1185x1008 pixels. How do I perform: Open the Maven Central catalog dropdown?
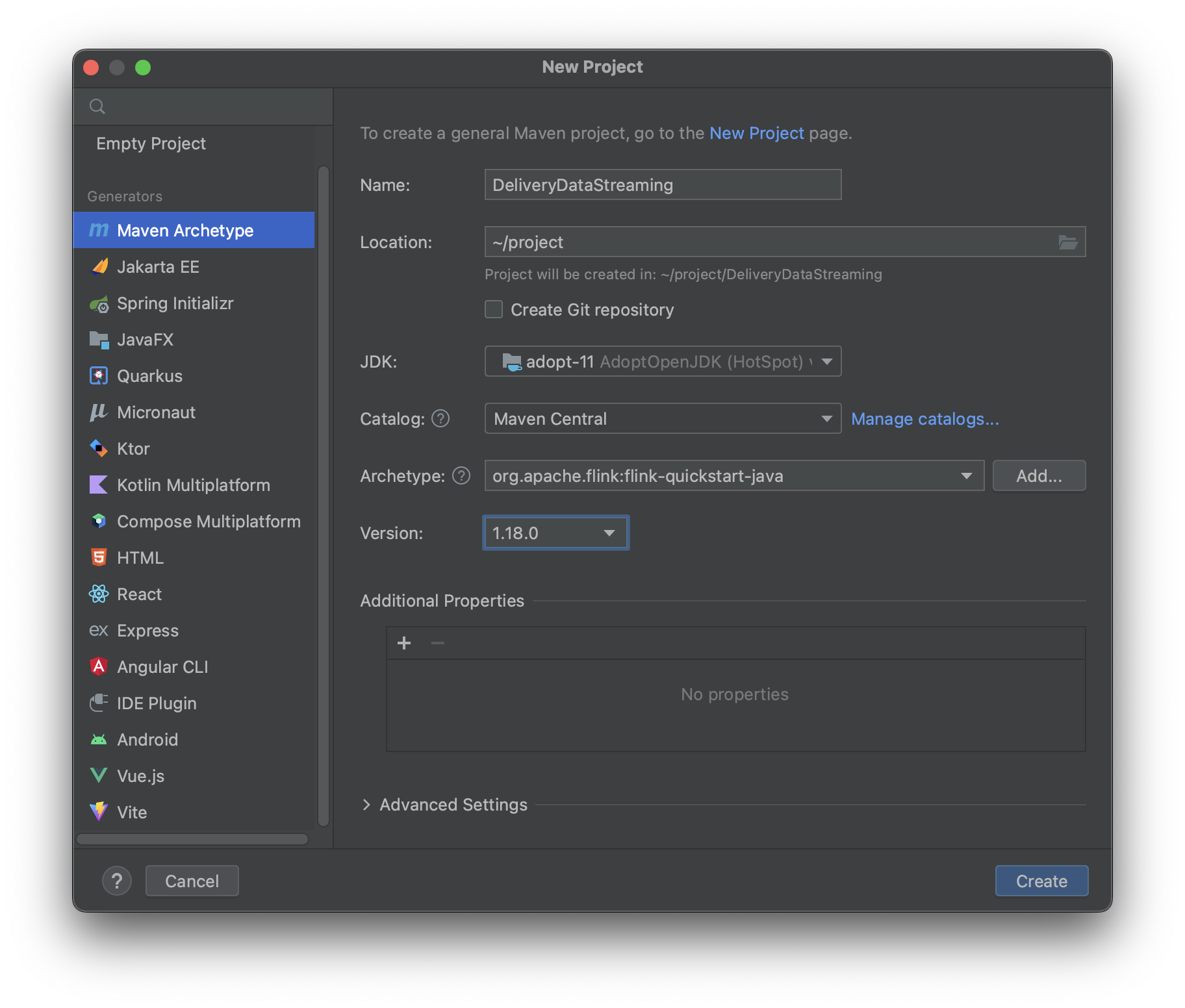(x=663, y=418)
